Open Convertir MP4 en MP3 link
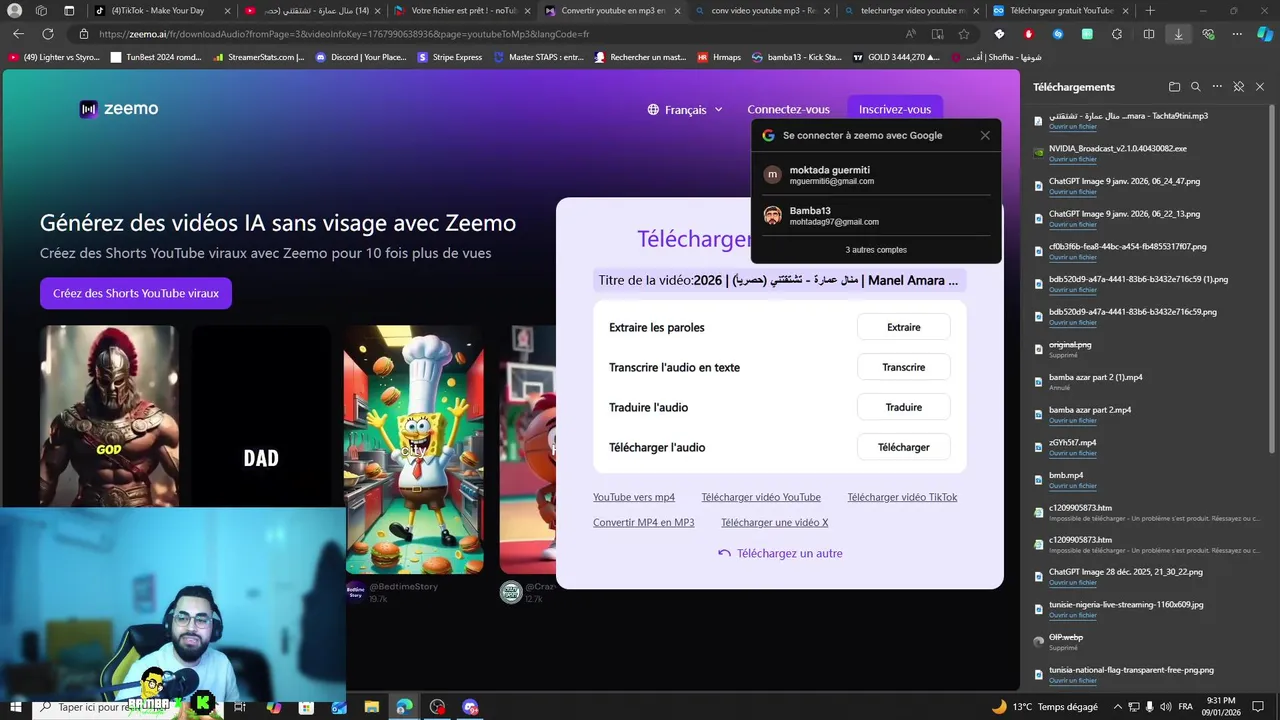Screen dimensions: 1280x720 643,522
